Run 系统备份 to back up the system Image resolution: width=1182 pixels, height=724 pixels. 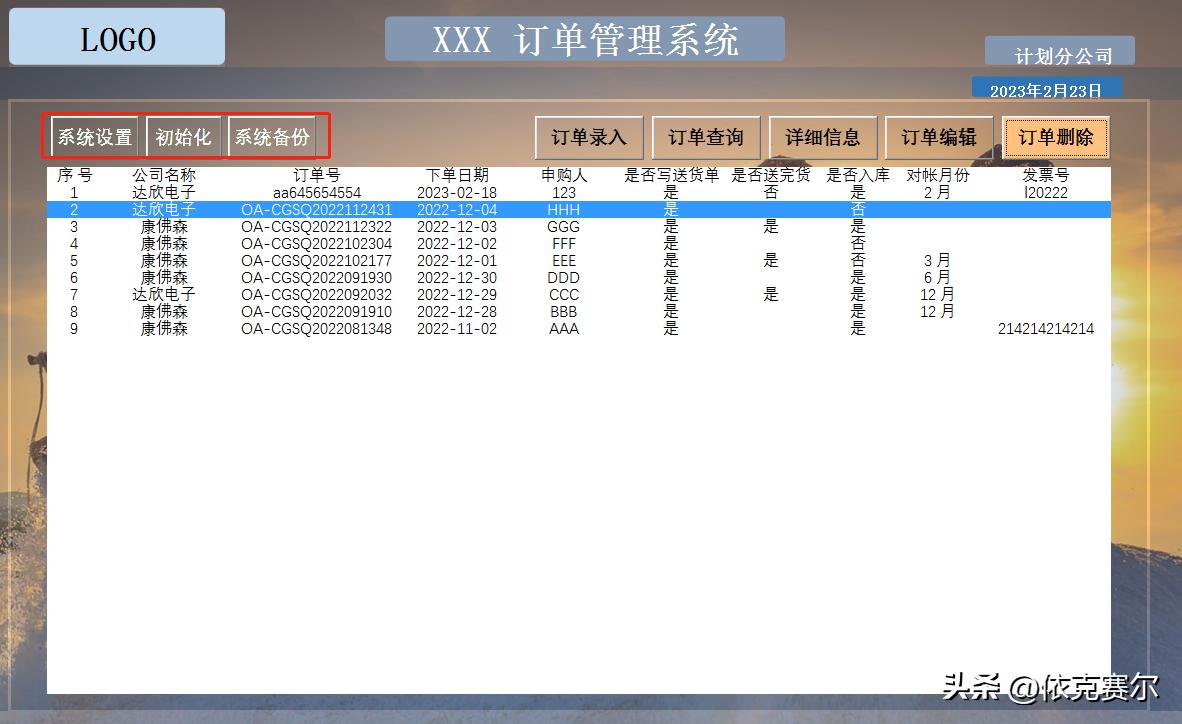point(273,137)
